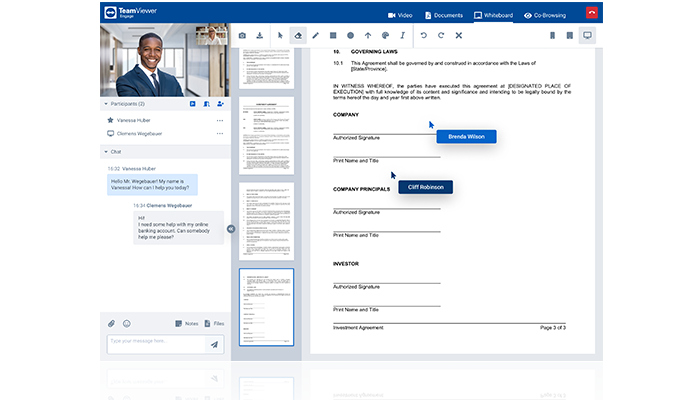
Task: Click the download icon in the toolbar
Action: (x=259, y=35)
